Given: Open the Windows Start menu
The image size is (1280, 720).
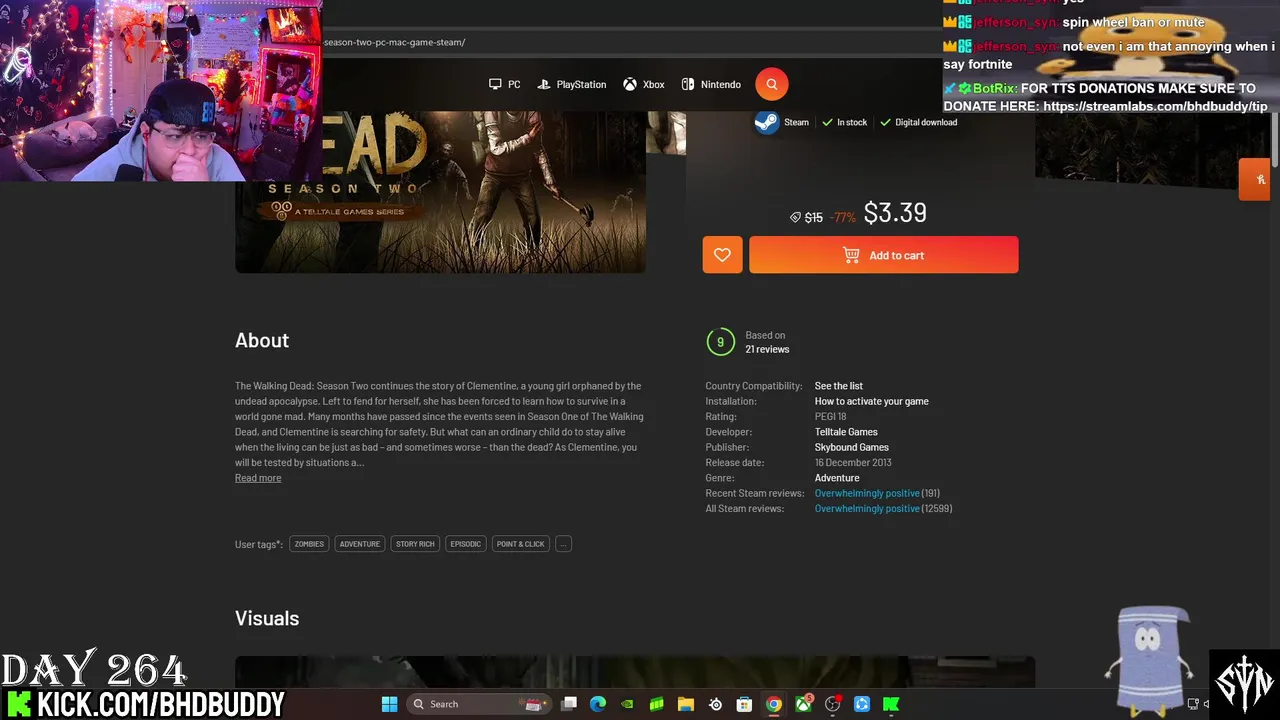Looking at the screenshot, I should coord(389,704).
